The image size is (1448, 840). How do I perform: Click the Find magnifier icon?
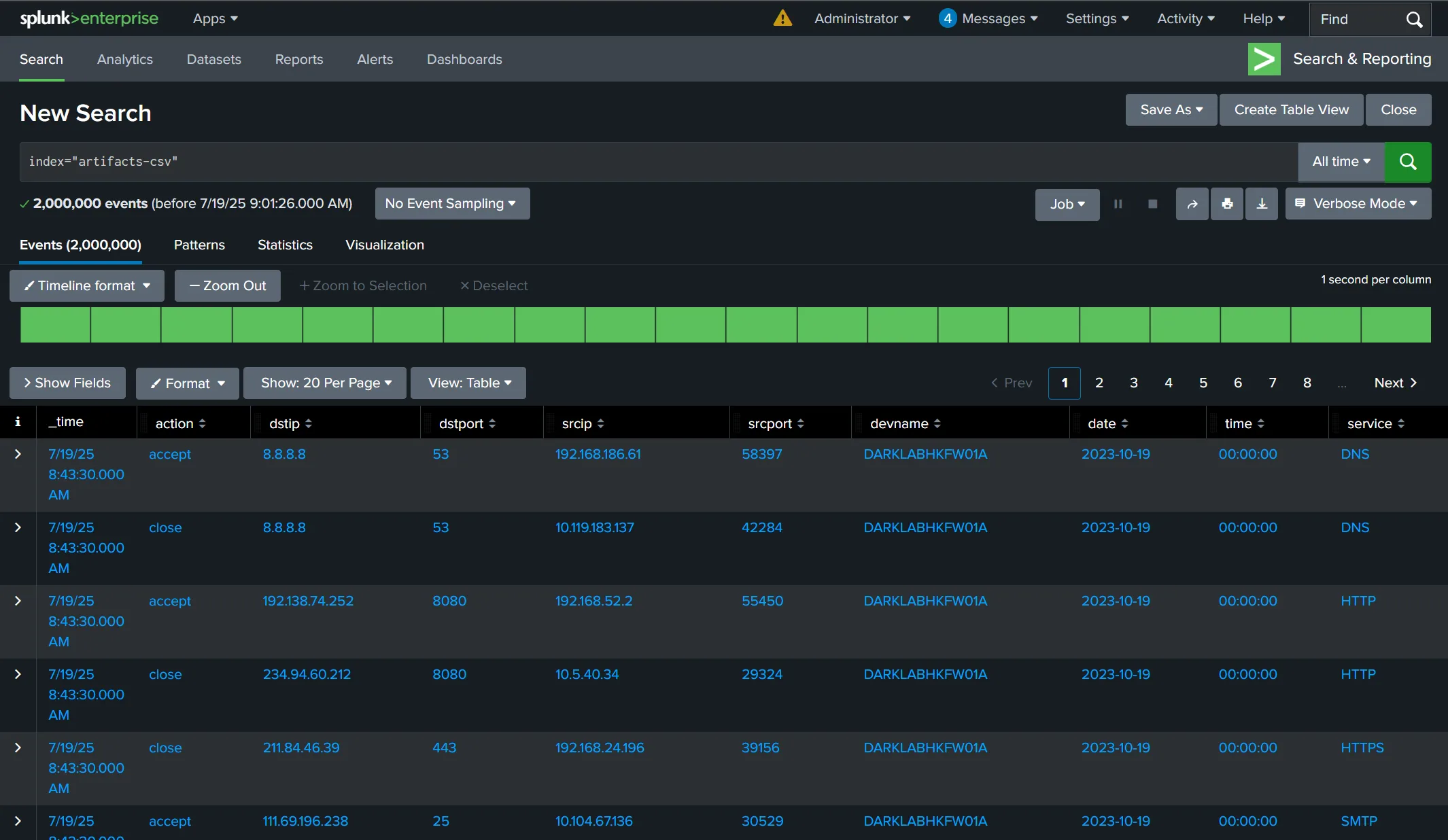tap(1414, 19)
